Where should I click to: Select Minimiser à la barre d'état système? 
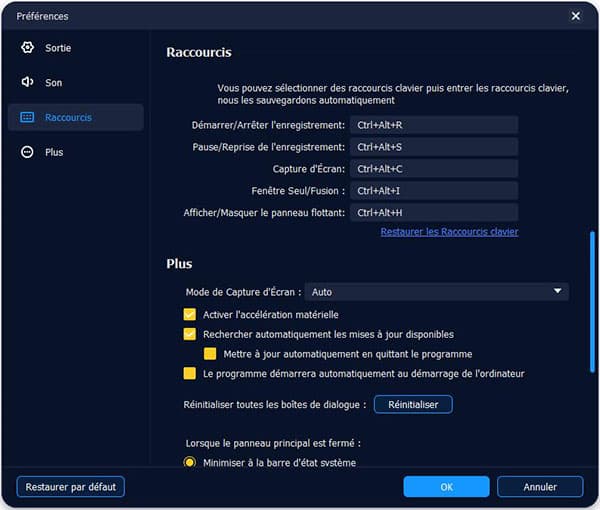pos(190,463)
